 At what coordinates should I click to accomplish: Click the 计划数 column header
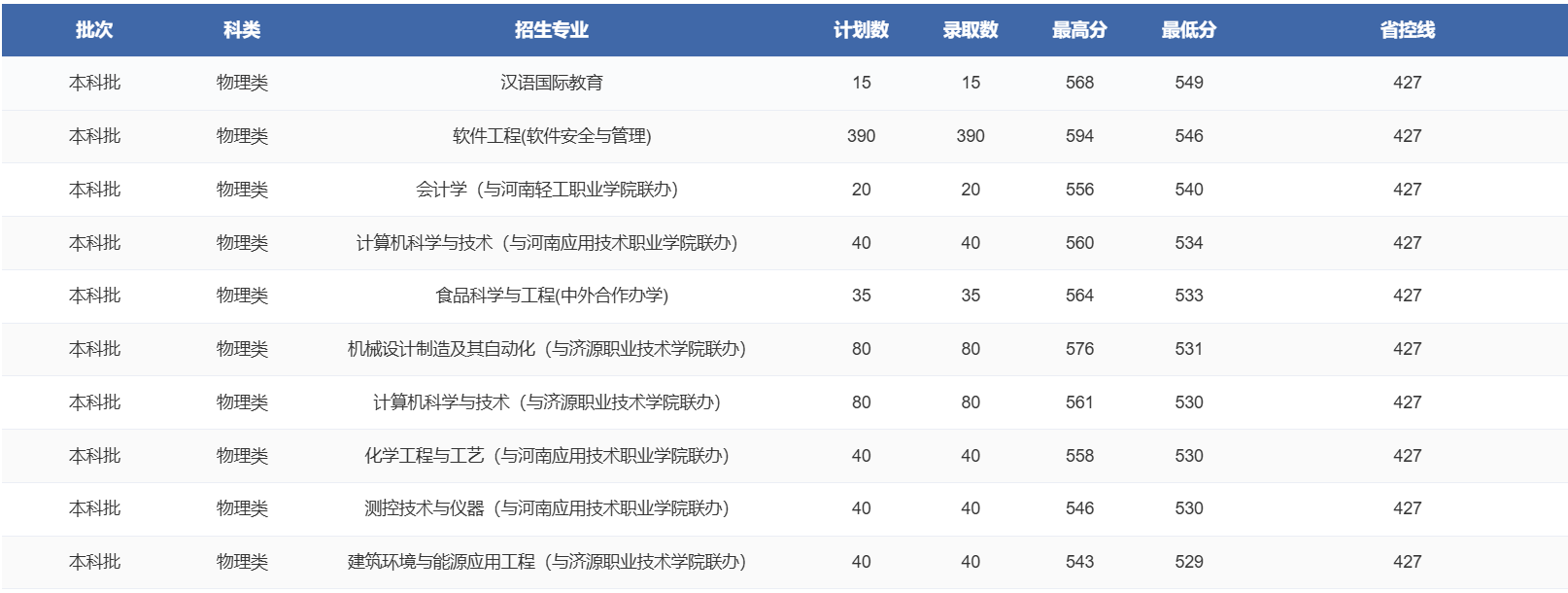[862, 30]
